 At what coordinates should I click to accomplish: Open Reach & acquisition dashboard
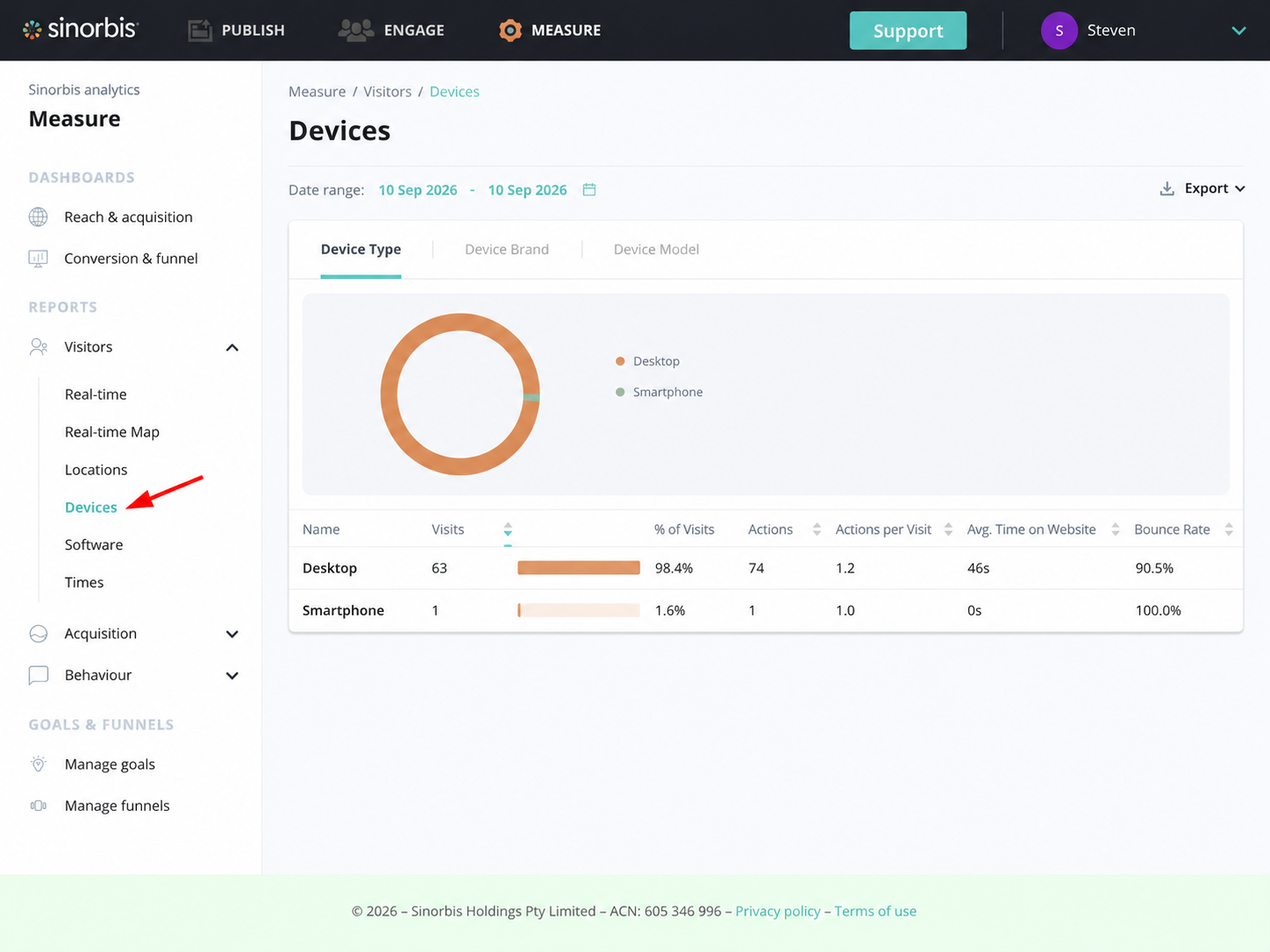128,217
